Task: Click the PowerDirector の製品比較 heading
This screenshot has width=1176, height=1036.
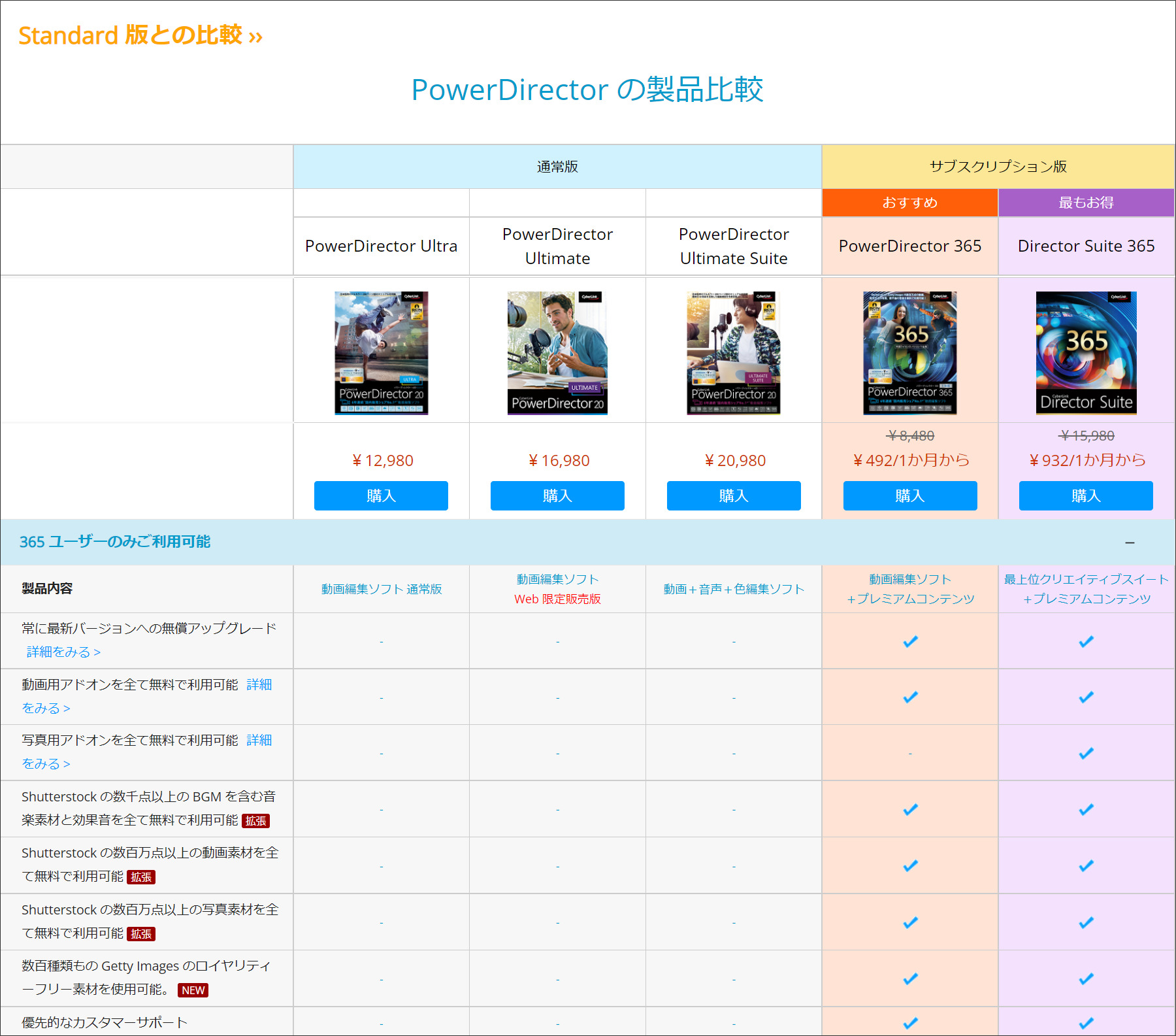Action: [587, 90]
